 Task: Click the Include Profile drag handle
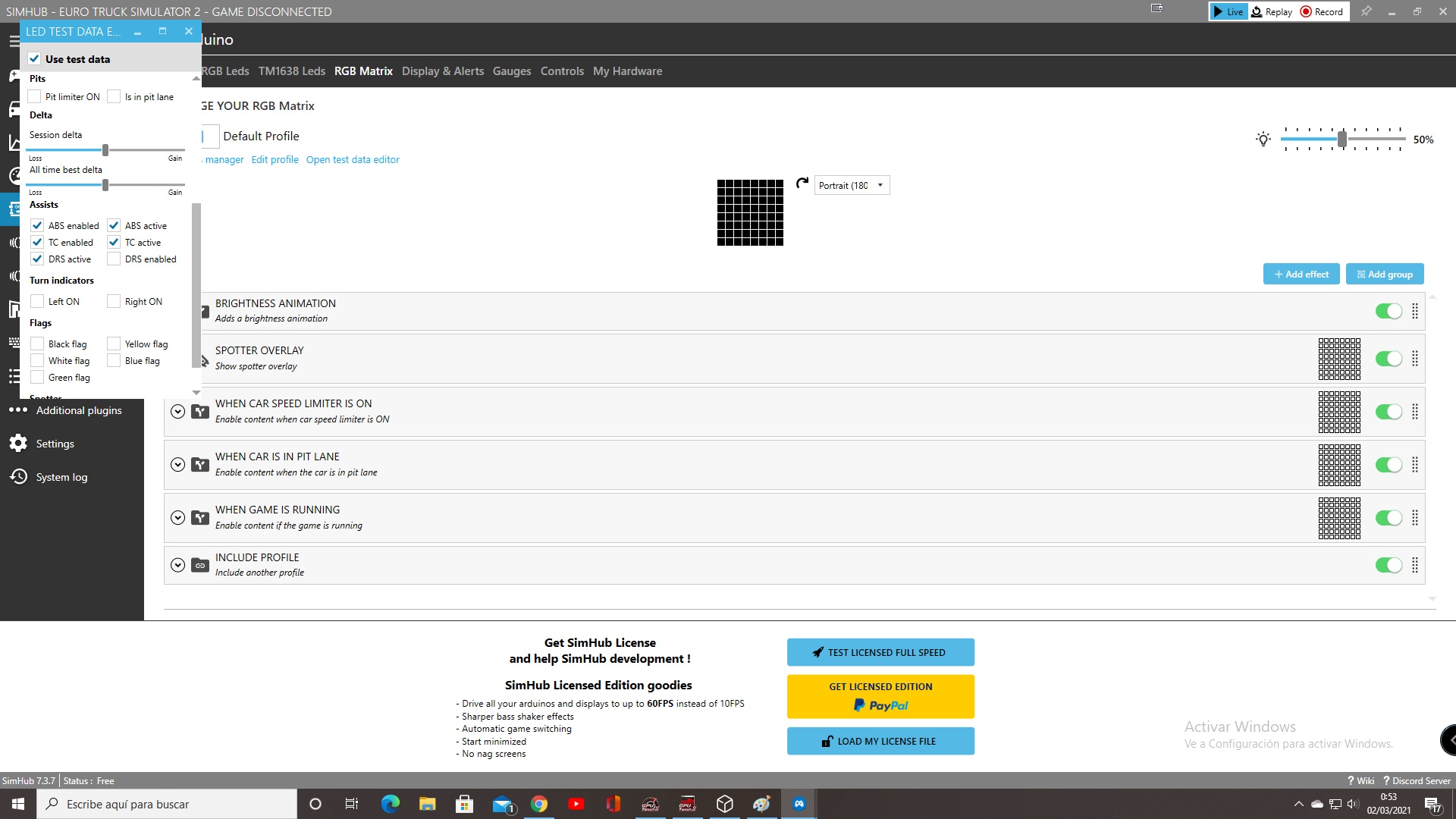pos(1415,565)
